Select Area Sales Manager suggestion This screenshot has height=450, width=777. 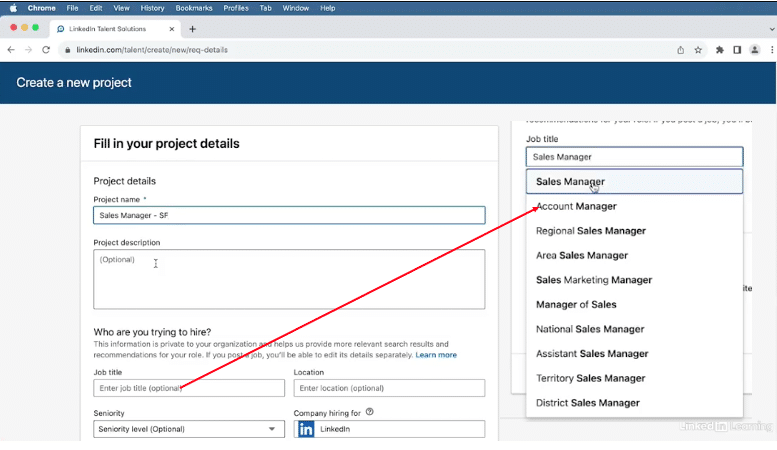tap(634, 255)
